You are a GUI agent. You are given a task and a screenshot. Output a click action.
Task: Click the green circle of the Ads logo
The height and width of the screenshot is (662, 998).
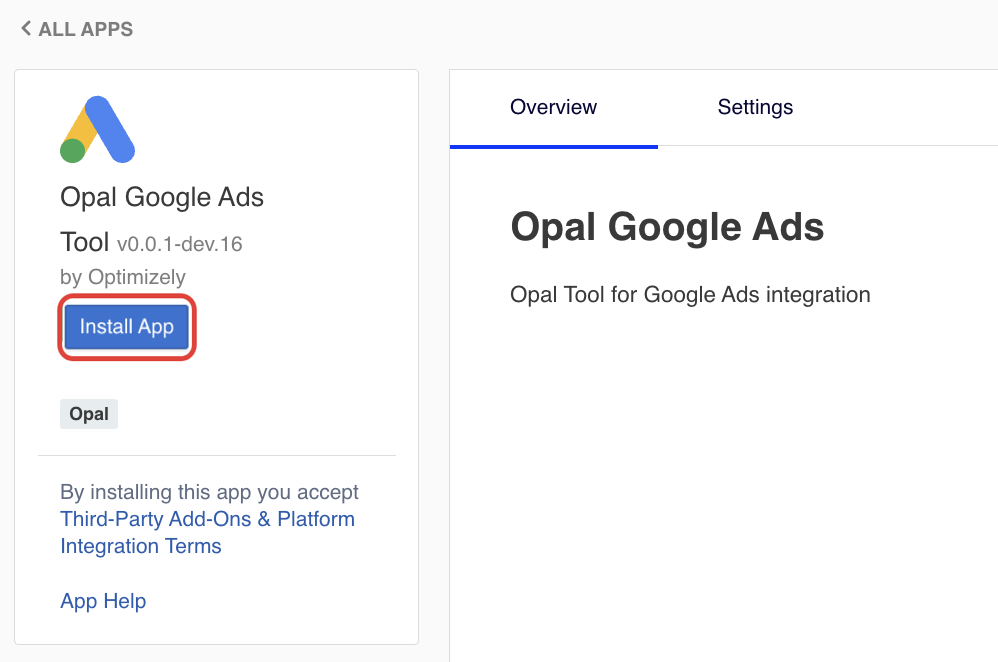(73, 151)
